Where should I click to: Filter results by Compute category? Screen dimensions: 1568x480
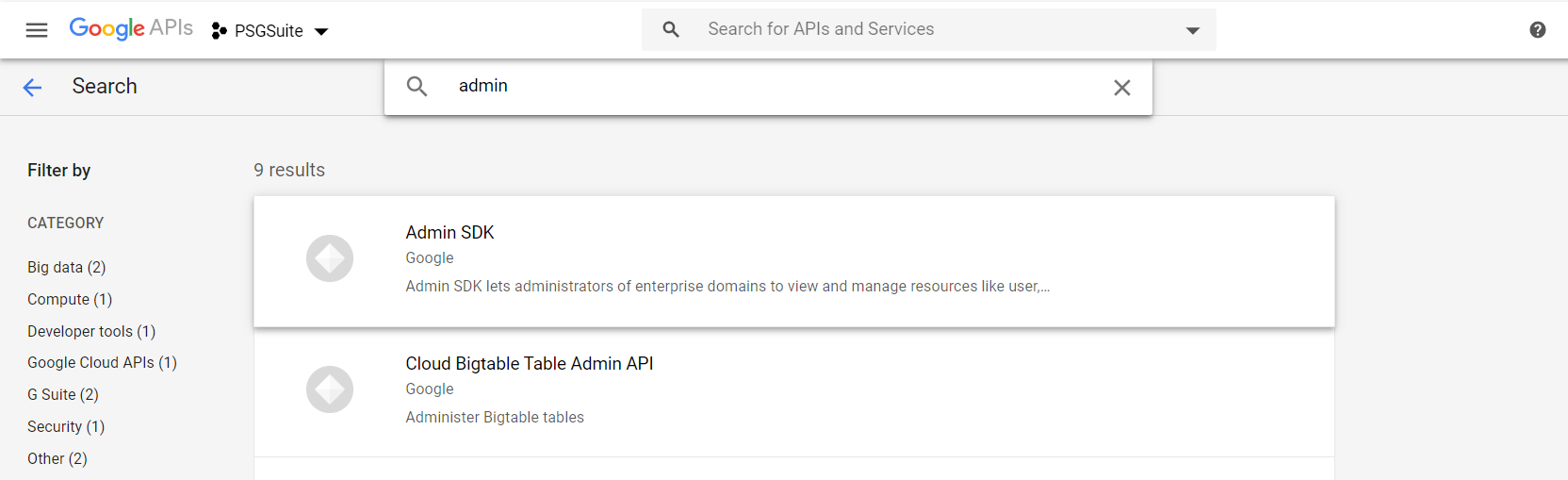click(70, 300)
